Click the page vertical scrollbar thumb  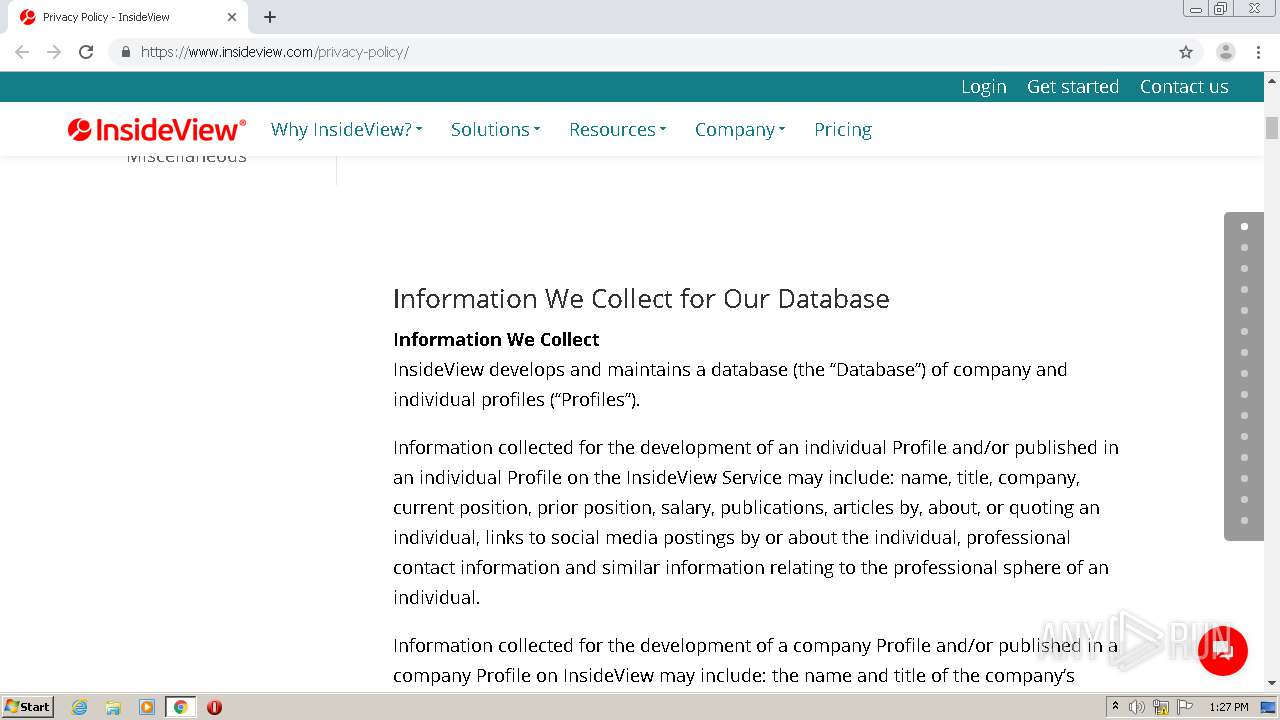click(1272, 128)
